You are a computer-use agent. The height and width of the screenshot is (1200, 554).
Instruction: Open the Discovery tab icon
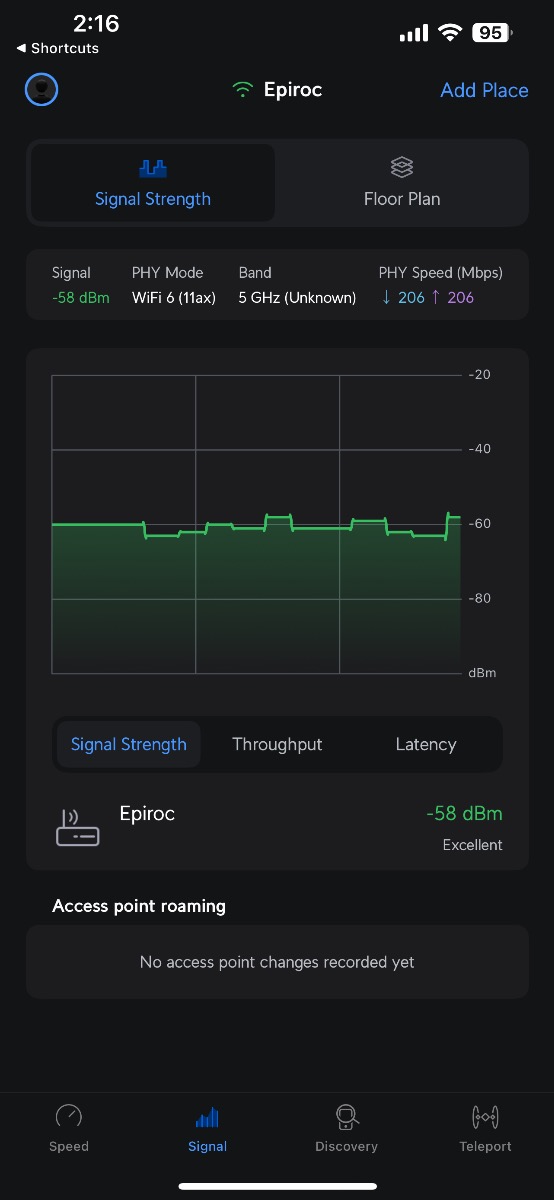point(346,1116)
